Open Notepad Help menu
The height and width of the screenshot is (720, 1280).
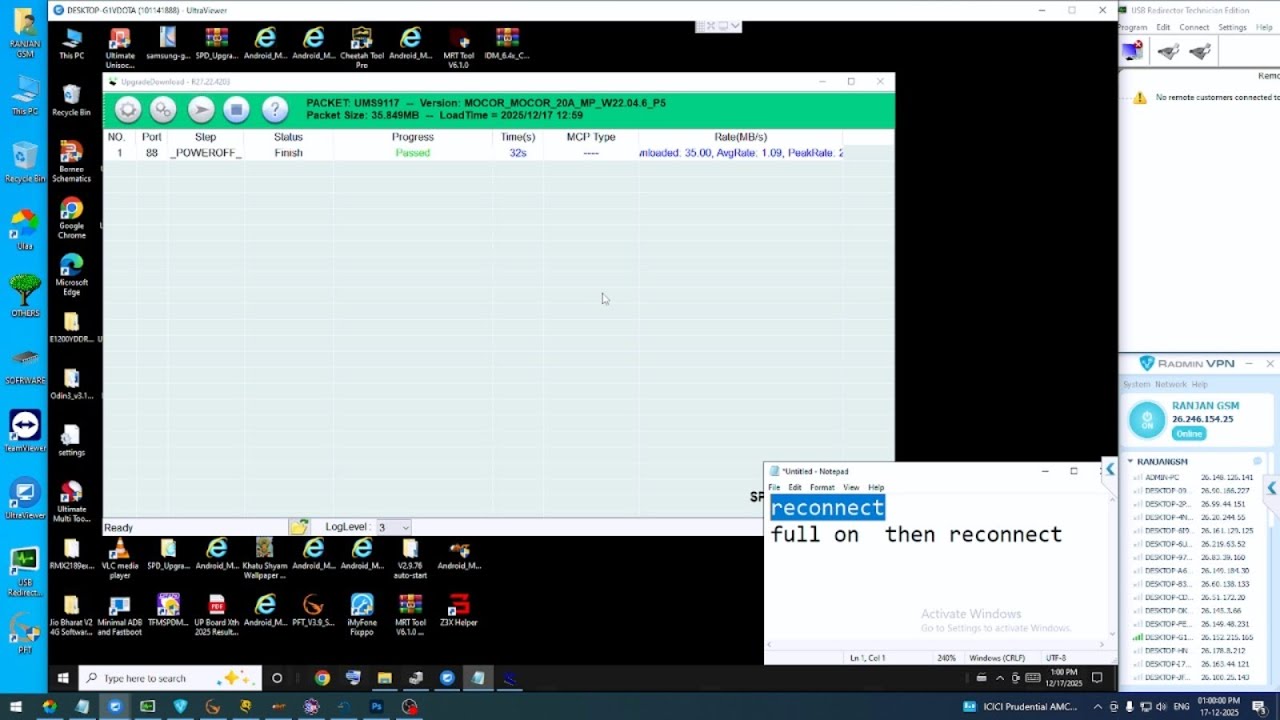tap(876, 487)
